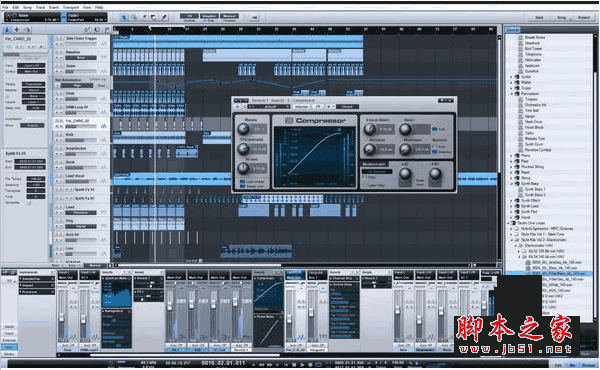Open the Output Main Out dropdown in inspector

tap(31, 71)
